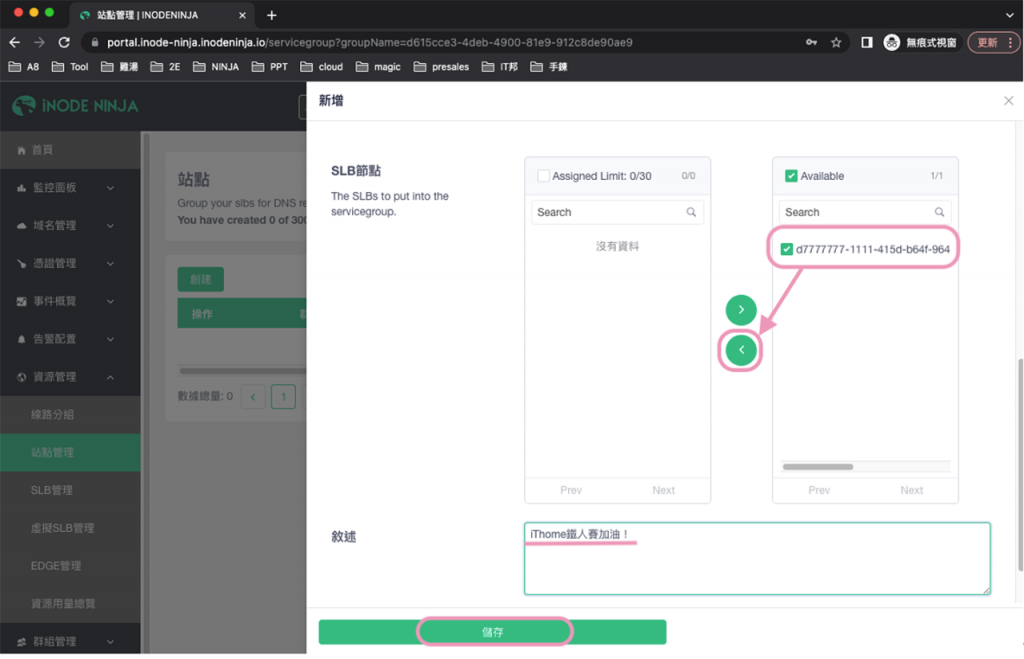Click the 事件概覽 icon

[x=22, y=301]
